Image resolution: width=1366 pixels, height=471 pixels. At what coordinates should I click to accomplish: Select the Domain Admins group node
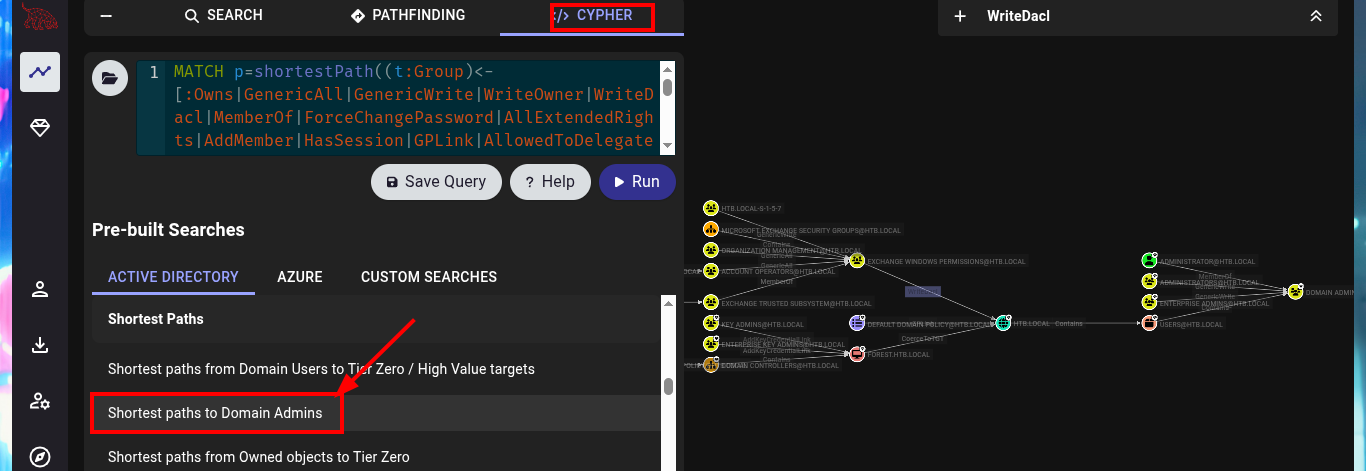tap(1295, 292)
